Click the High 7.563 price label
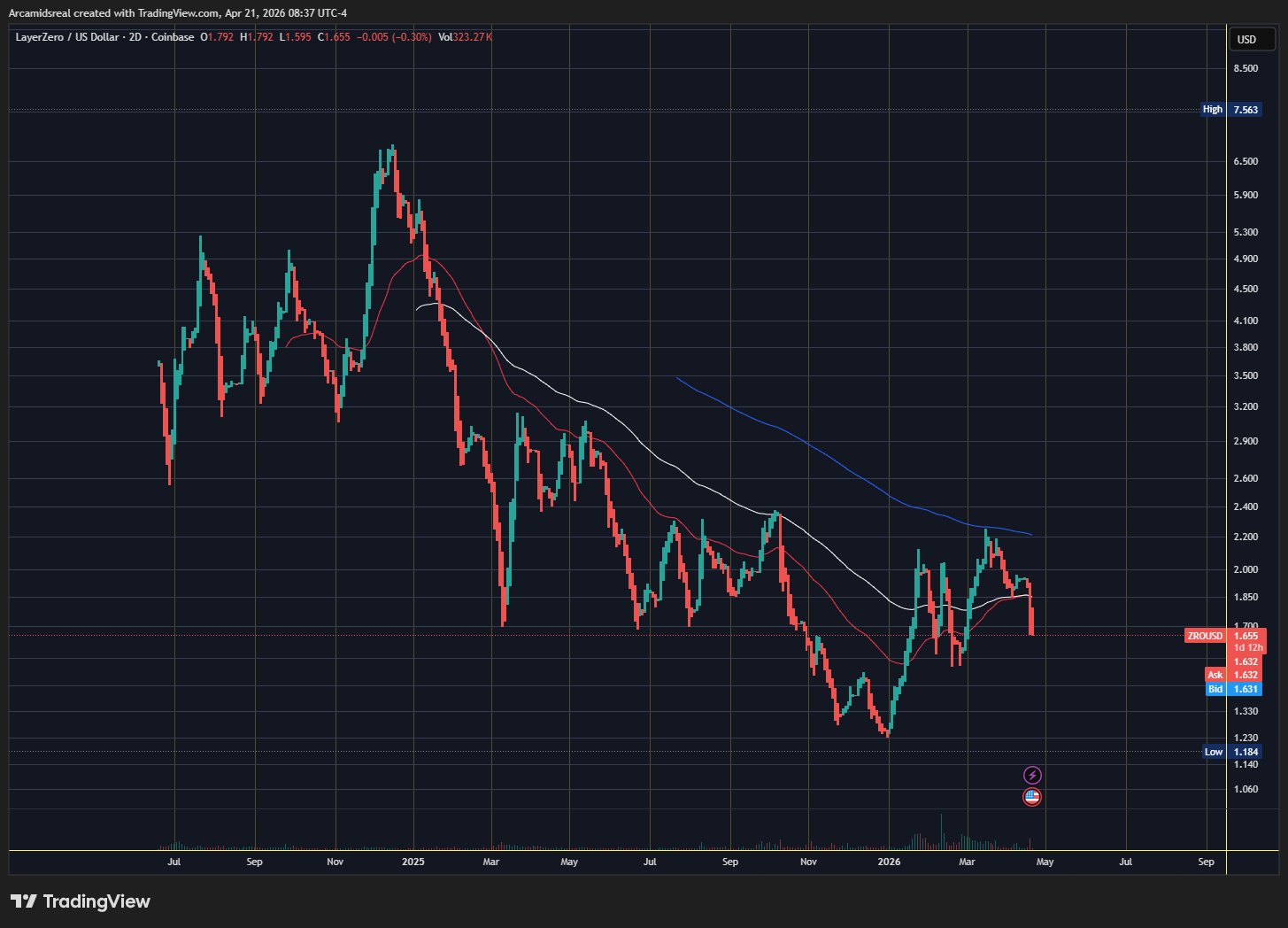This screenshot has width=1288, height=928. [1230, 110]
